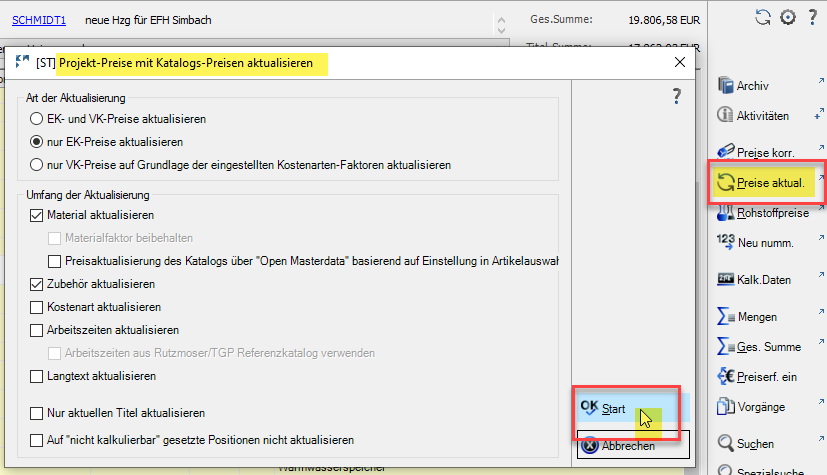827x475 pixels.
Task: Click the Neu numm. icon
Action: [726, 242]
